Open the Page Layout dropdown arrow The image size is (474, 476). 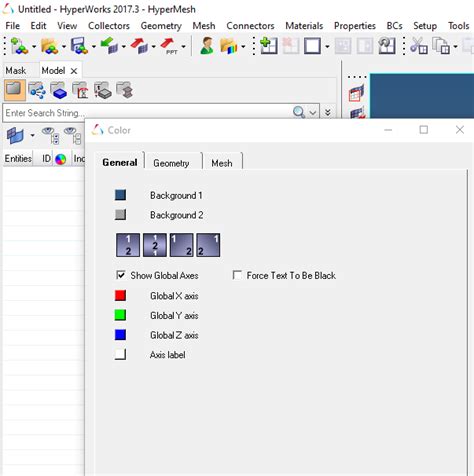(327, 46)
